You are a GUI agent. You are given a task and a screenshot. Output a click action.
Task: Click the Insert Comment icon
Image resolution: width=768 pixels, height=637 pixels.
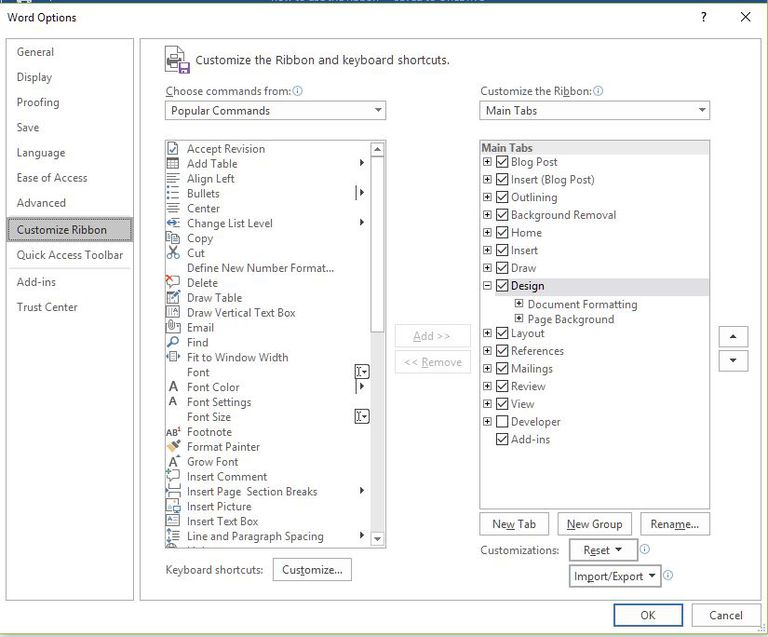(173, 475)
